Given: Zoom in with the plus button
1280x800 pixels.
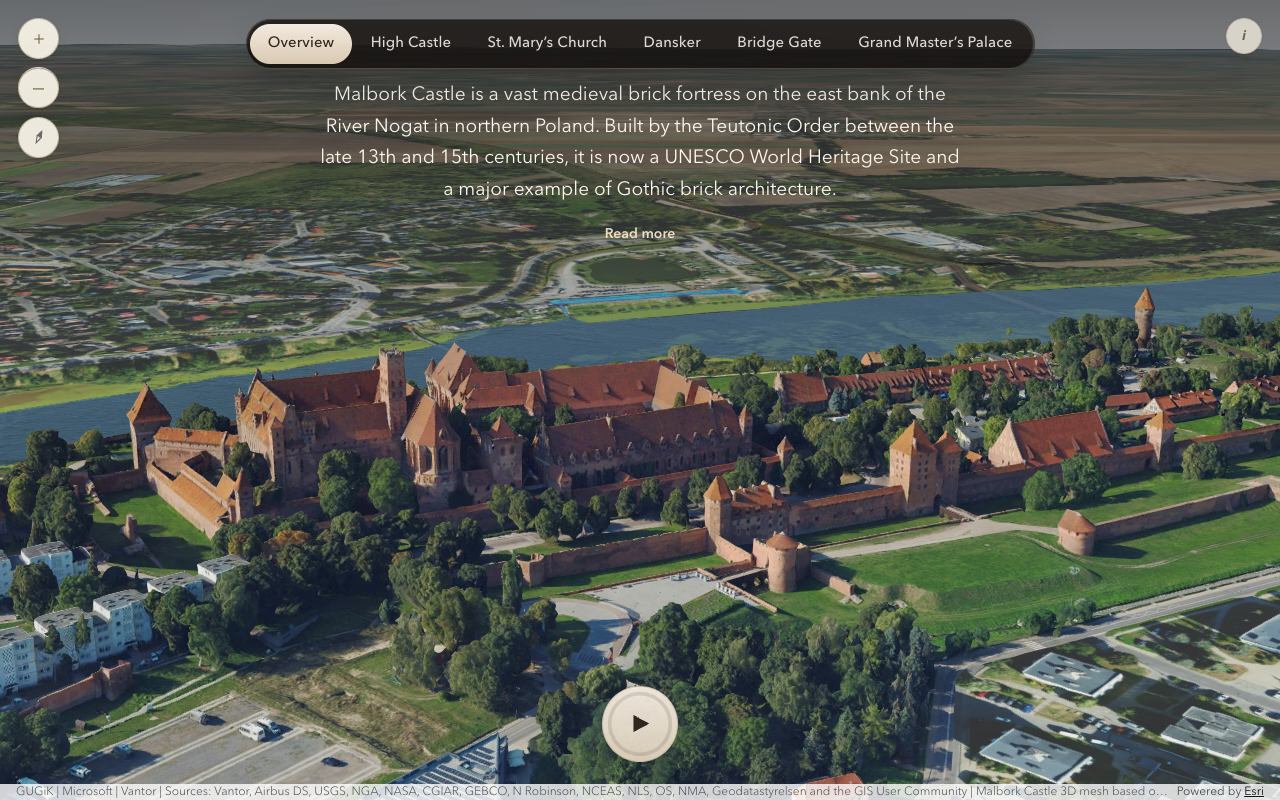Looking at the screenshot, I should coord(38,39).
